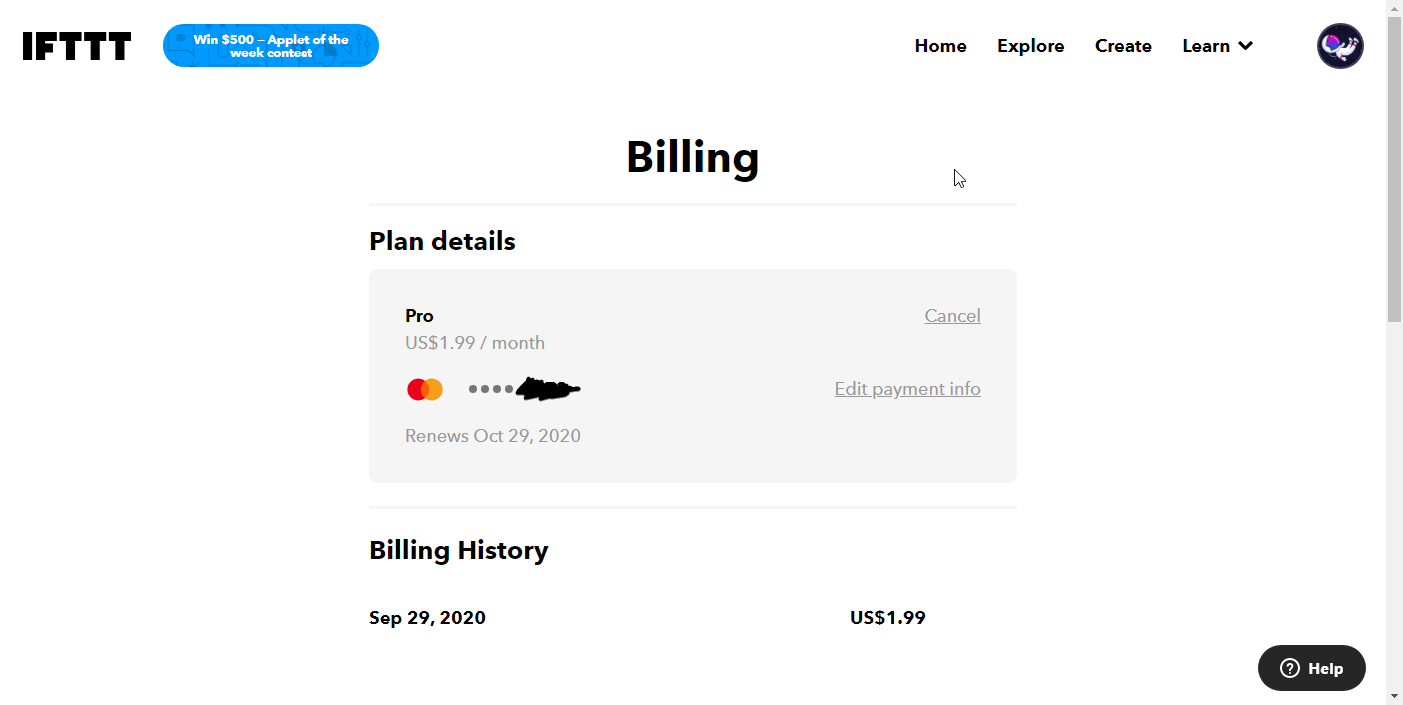Viewport: 1403px width, 705px height.
Task: Open the Create page
Action: [1123, 46]
